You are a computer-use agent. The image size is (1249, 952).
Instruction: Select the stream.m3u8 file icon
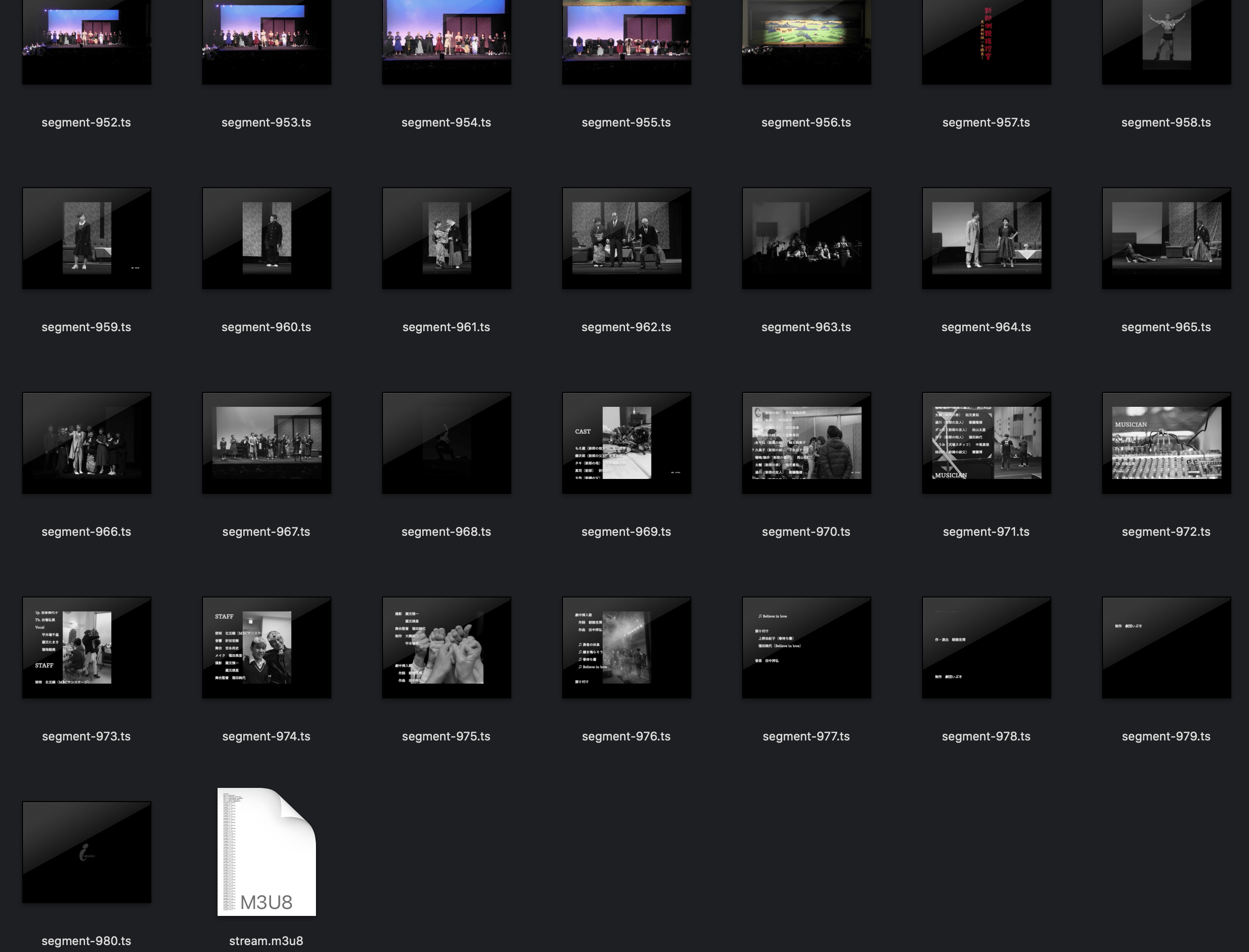267,851
